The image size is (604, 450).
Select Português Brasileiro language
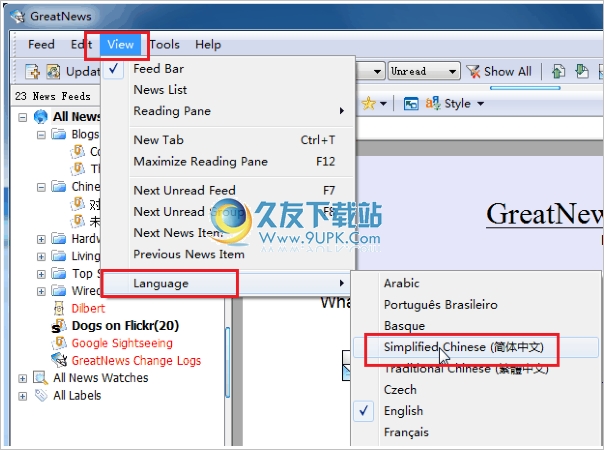(476, 305)
